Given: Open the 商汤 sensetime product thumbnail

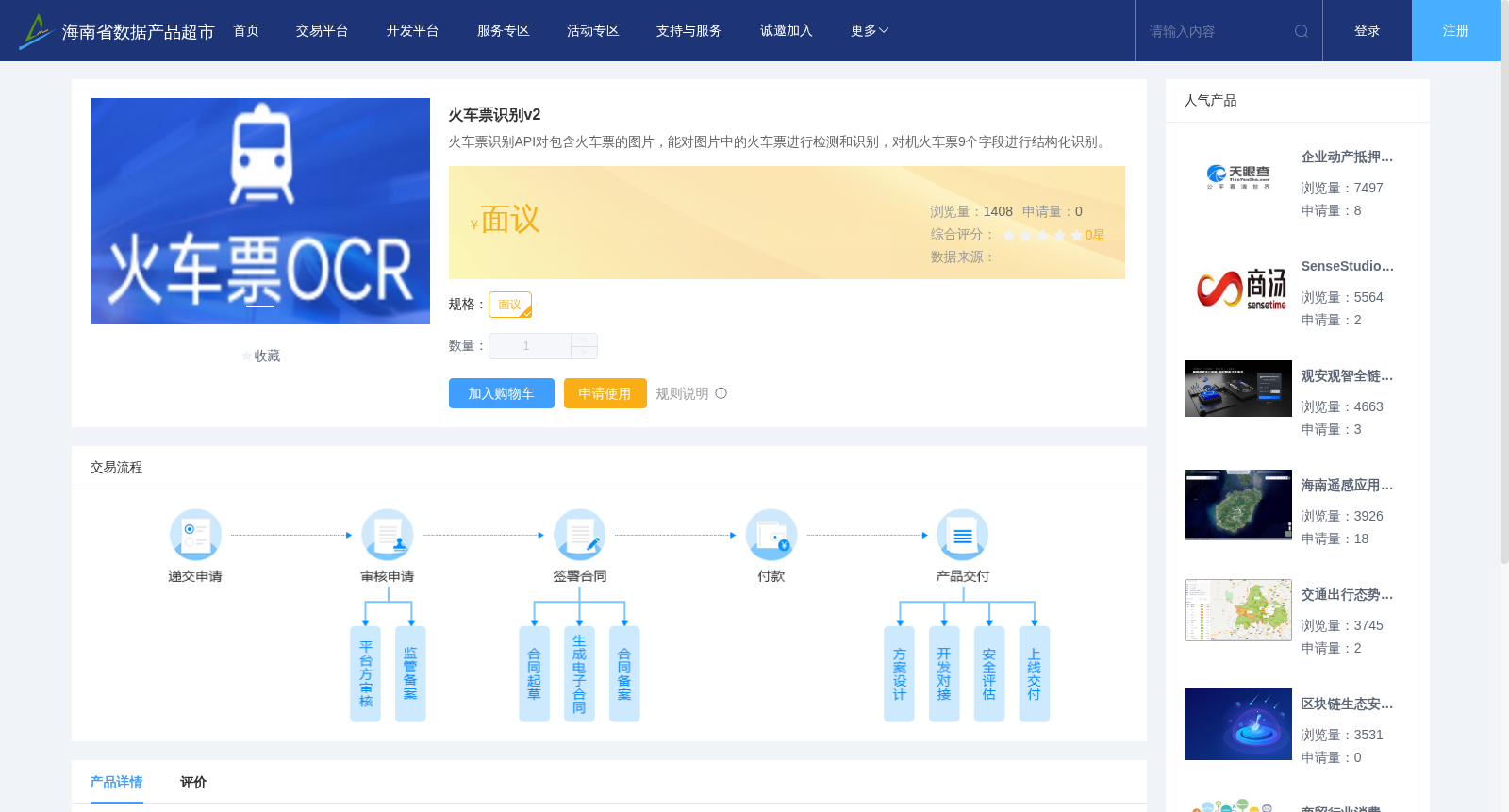Looking at the screenshot, I should 1238,287.
